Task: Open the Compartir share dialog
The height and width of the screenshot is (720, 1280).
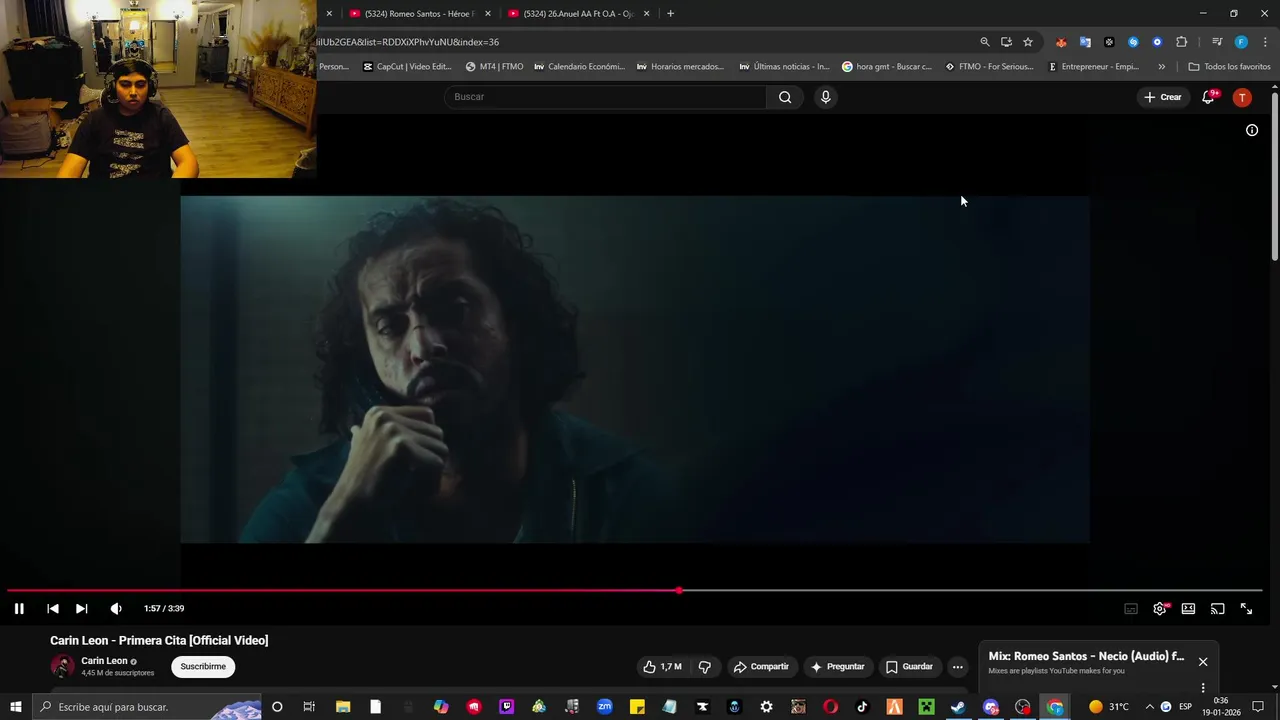Action: (761, 667)
